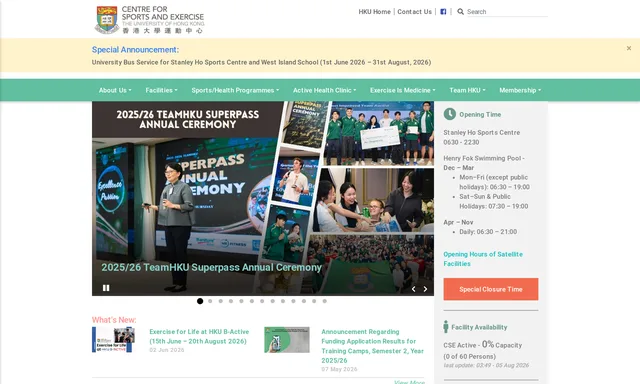Click the Opening Time clock icon
Viewport: 640px width, 384px height.
pyautogui.click(x=450, y=114)
